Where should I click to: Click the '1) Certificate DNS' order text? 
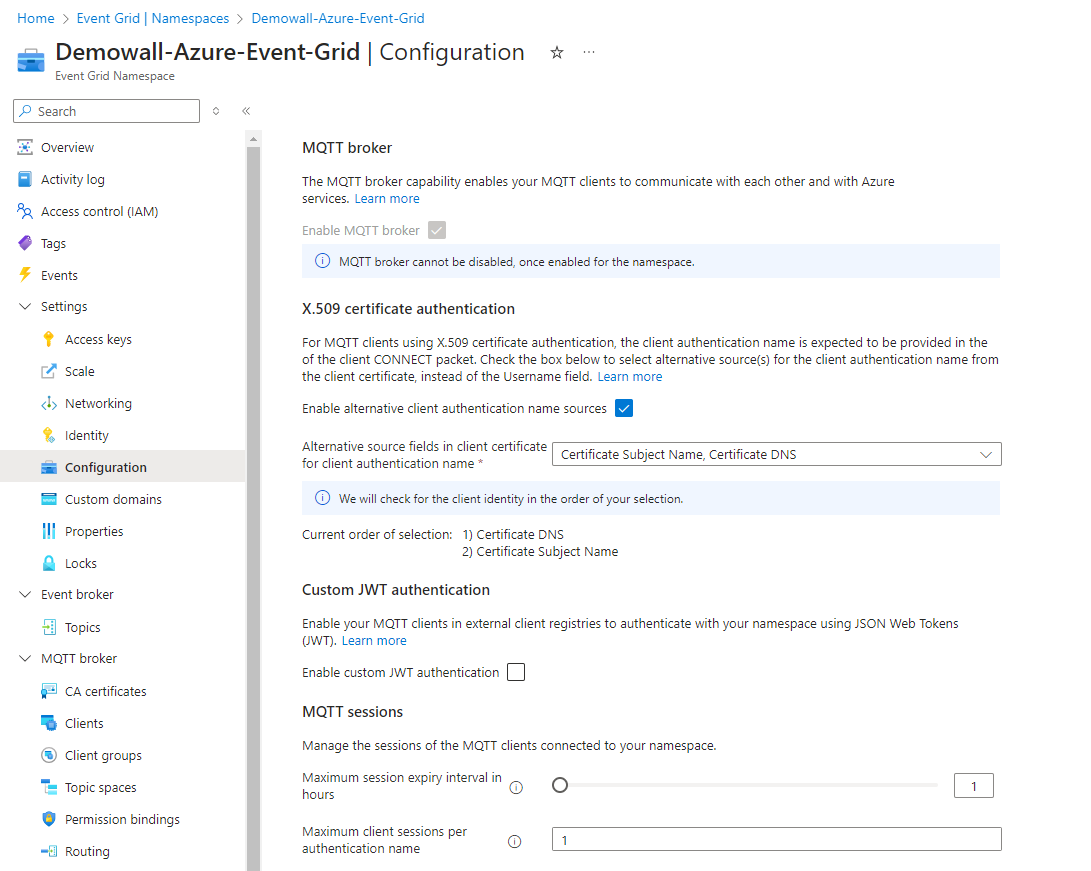(513, 535)
